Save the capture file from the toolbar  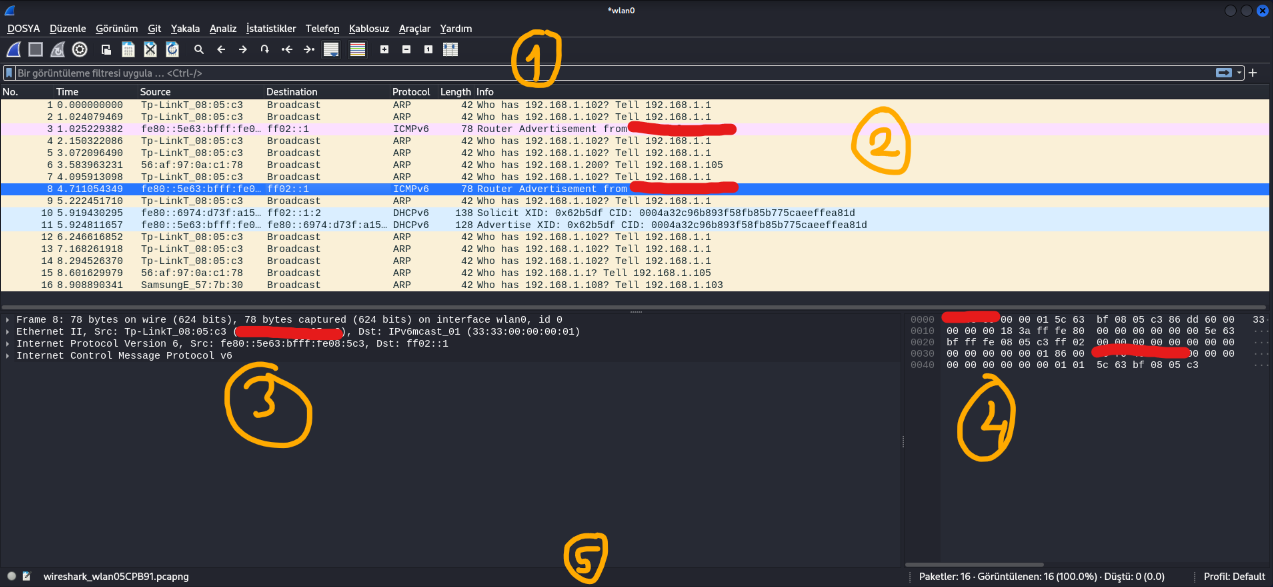(128, 48)
